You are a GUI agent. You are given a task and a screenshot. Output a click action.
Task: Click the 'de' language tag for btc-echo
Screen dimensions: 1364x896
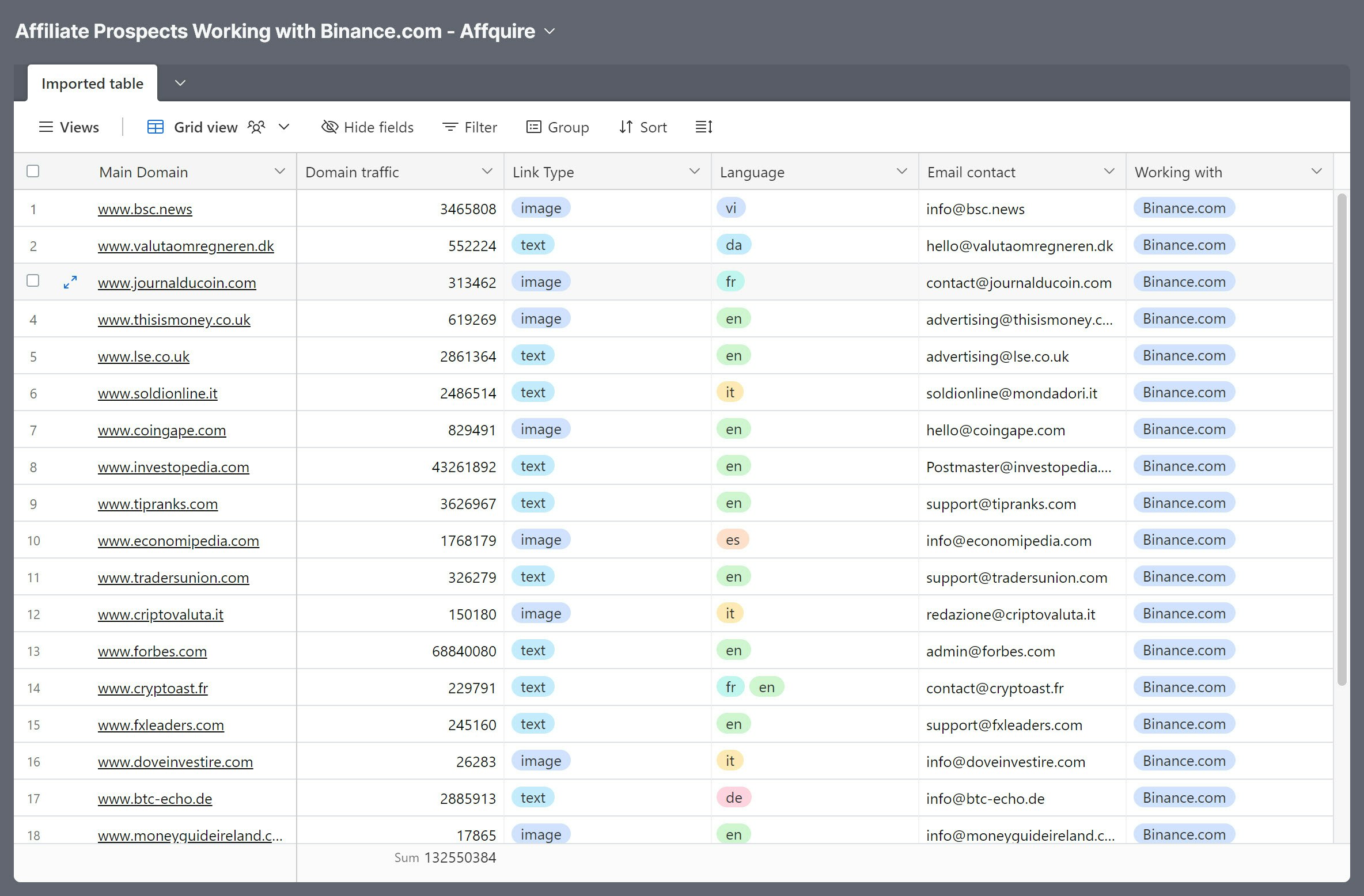734,798
